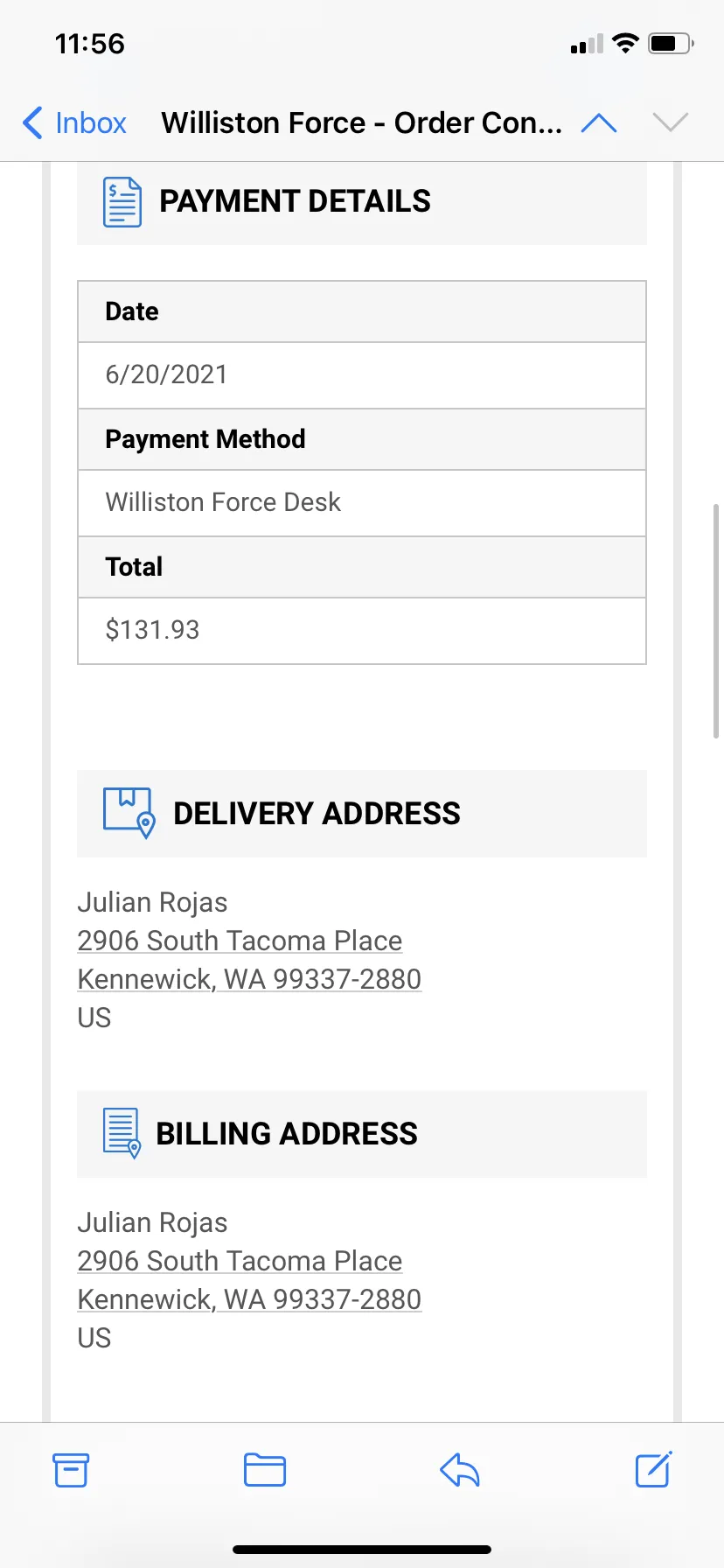Open delivery street 2906 South Tacoma Place

point(240,941)
